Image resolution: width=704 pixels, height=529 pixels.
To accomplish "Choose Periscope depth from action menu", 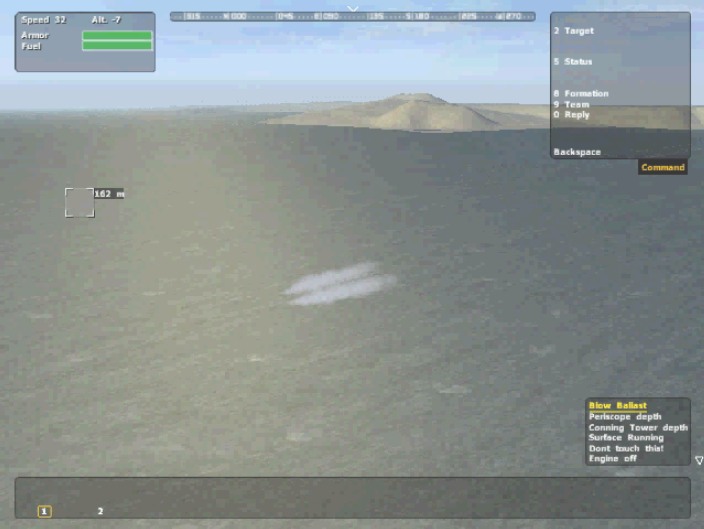I will point(624,417).
